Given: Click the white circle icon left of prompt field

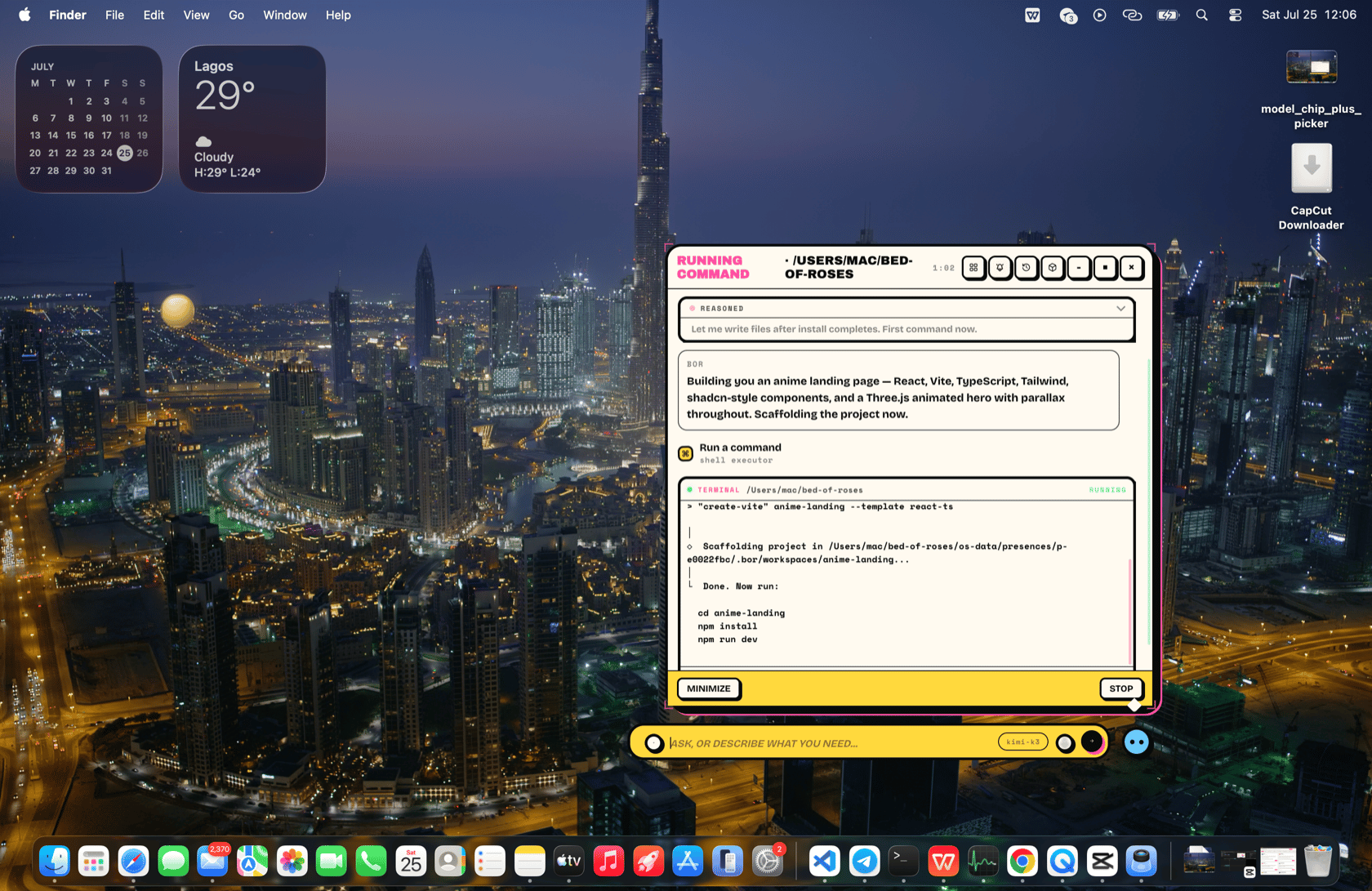Looking at the screenshot, I should 653,742.
